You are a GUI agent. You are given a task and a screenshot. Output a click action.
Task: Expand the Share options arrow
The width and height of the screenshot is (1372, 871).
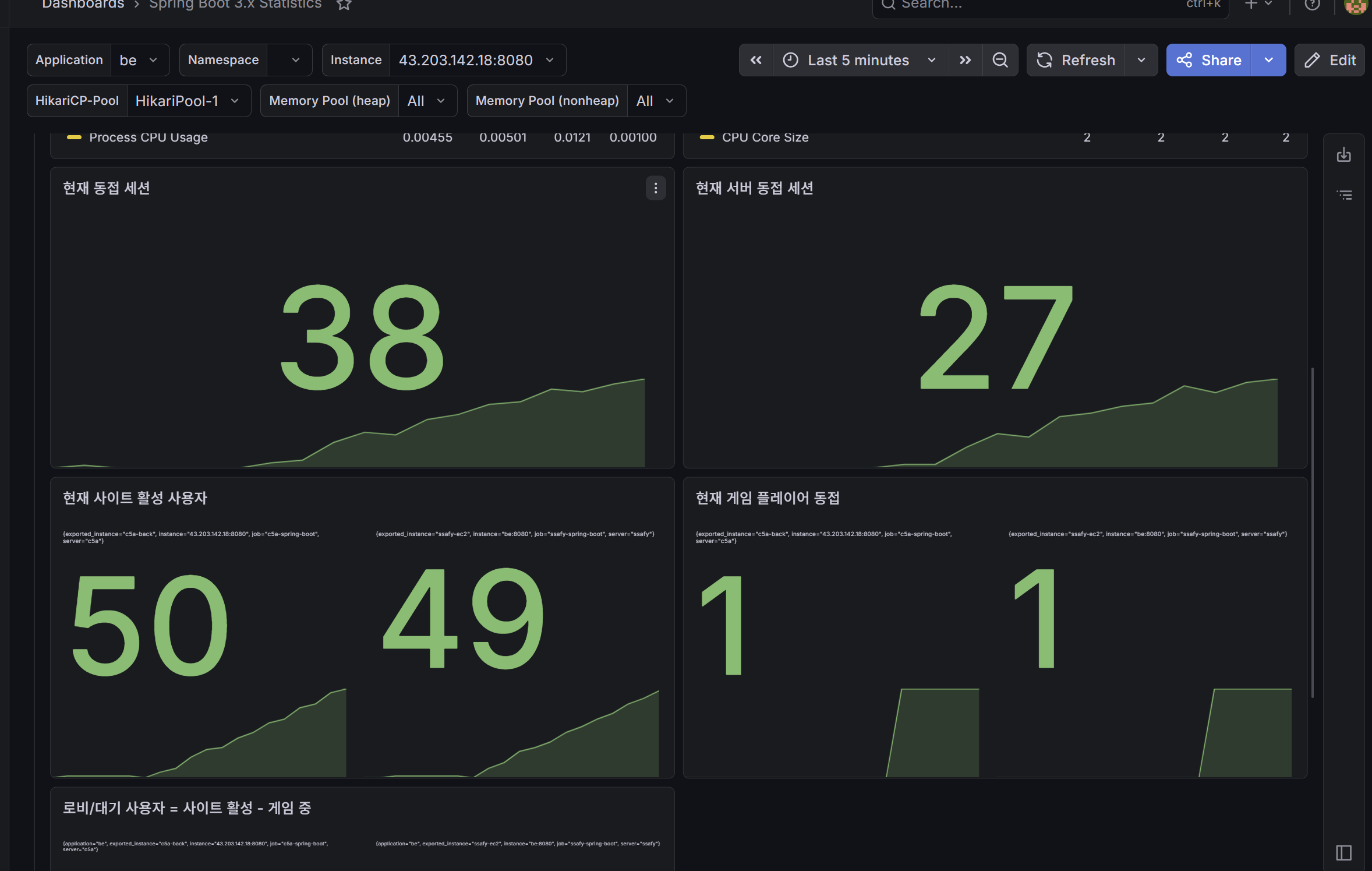point(1269,60)
